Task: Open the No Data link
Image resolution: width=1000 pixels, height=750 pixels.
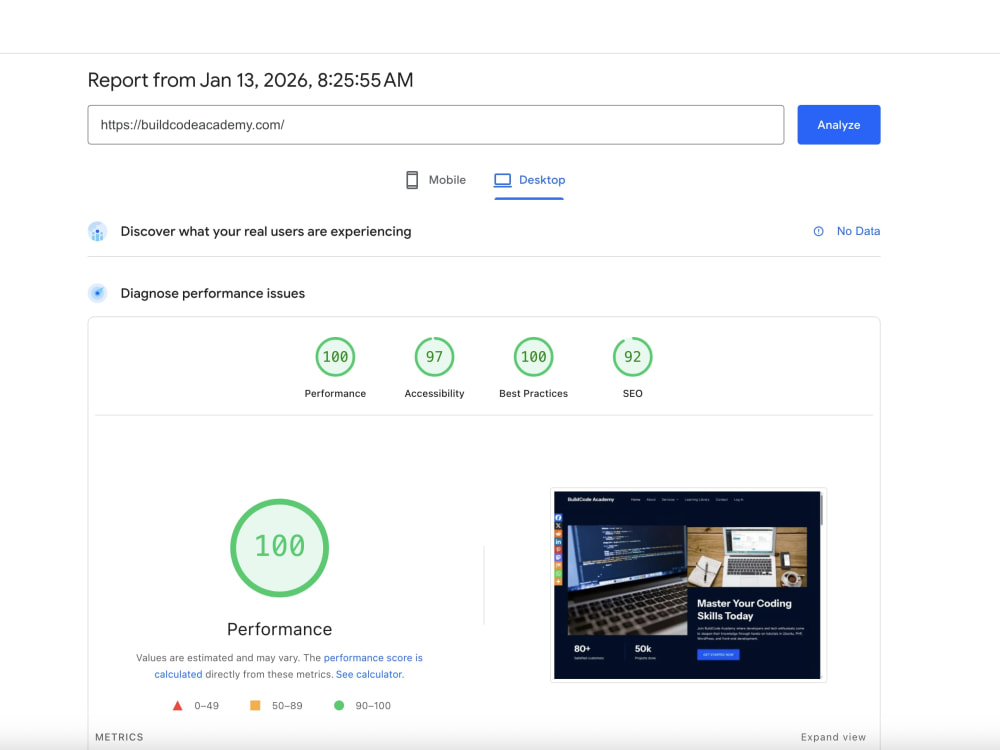Action: pyautogui.click(x=858, y=232)
